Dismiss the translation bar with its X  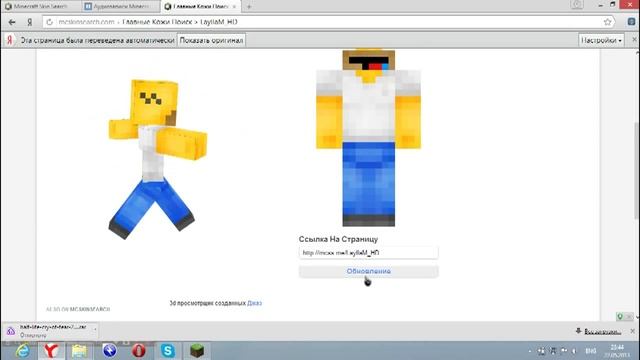634,40
